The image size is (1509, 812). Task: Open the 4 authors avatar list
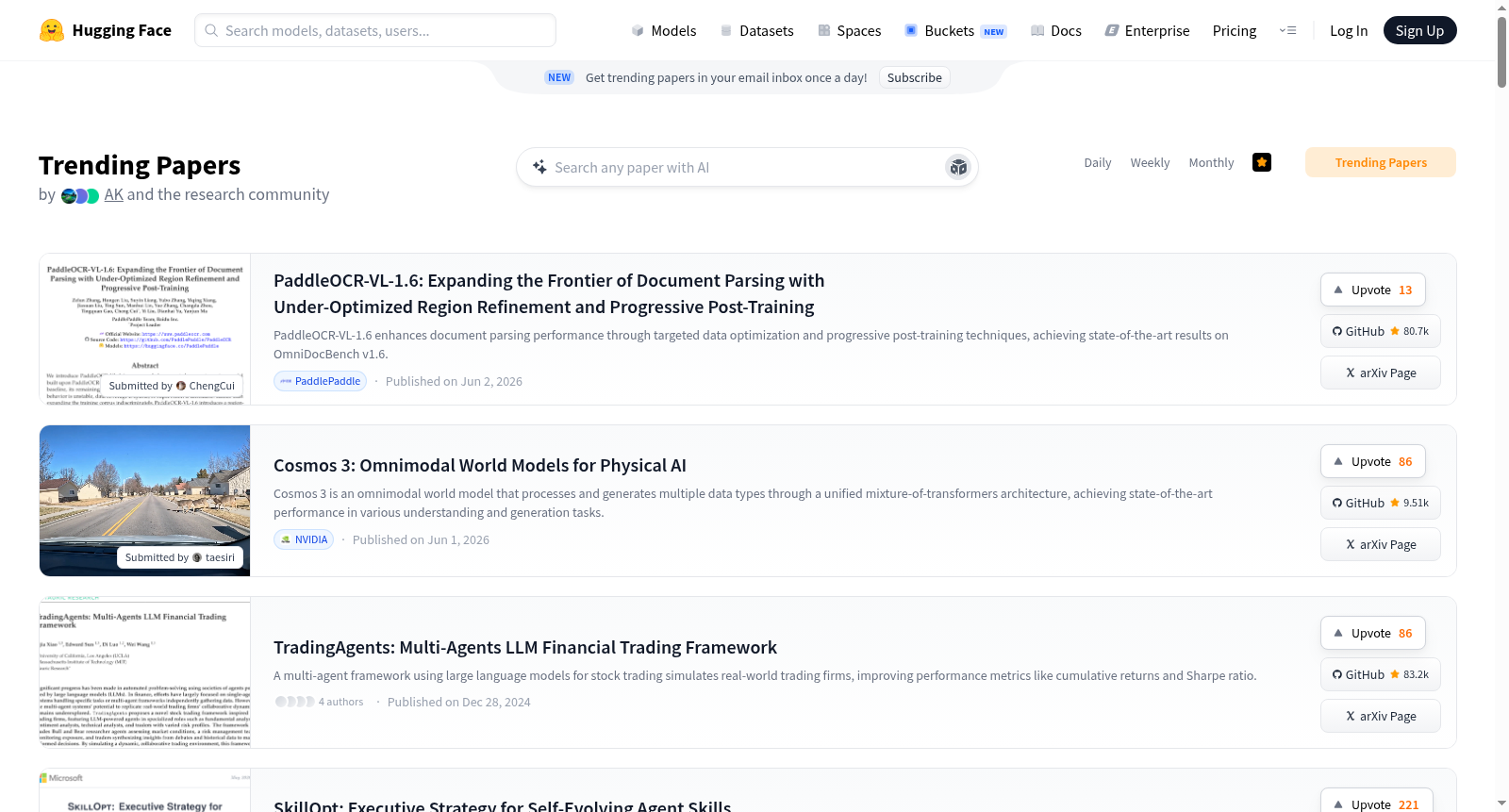(319, 702)
